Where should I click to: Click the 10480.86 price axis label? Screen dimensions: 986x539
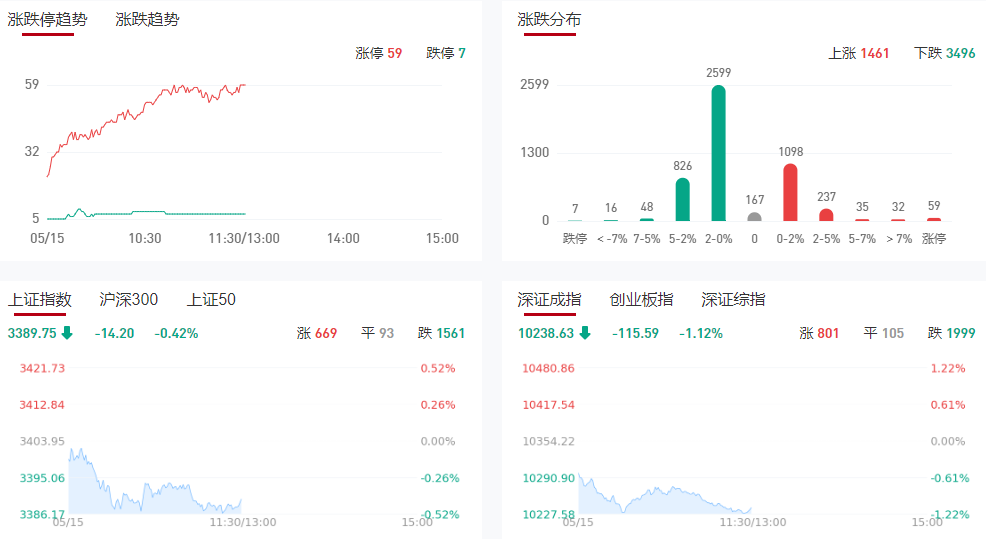tap(548, 369)
